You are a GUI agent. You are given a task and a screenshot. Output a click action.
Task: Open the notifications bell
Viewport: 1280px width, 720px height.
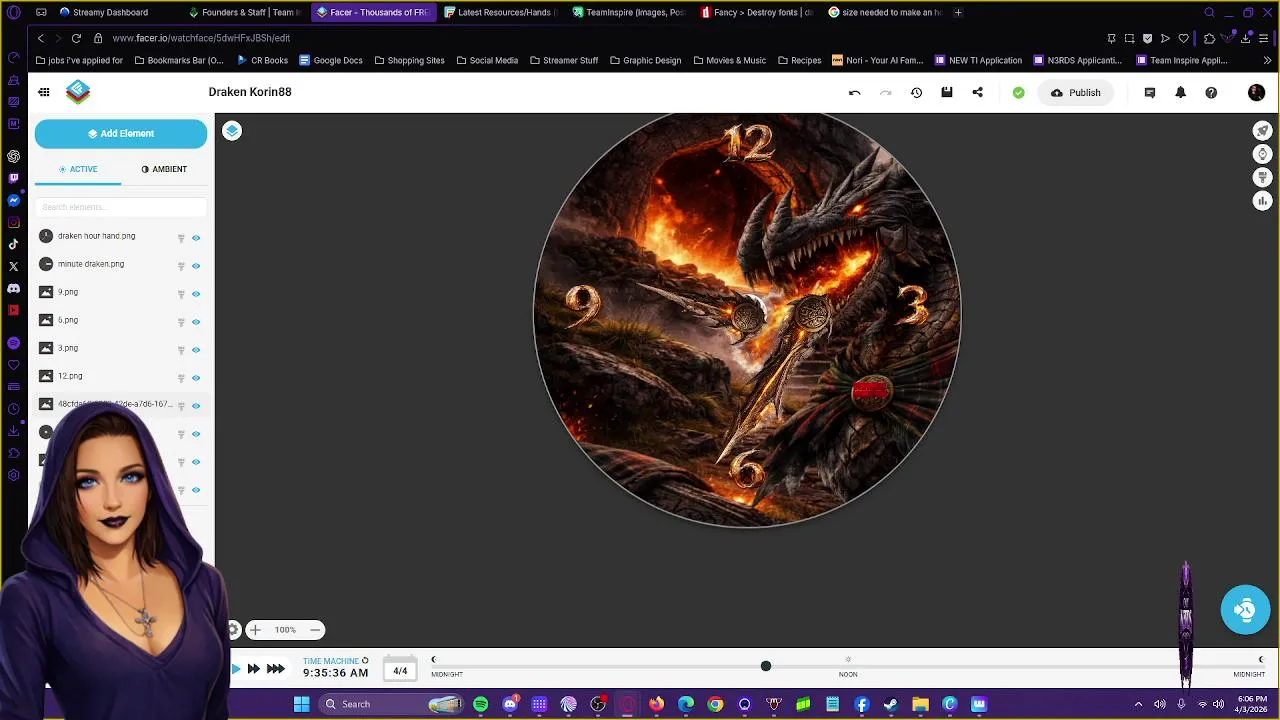point(1180,93)
